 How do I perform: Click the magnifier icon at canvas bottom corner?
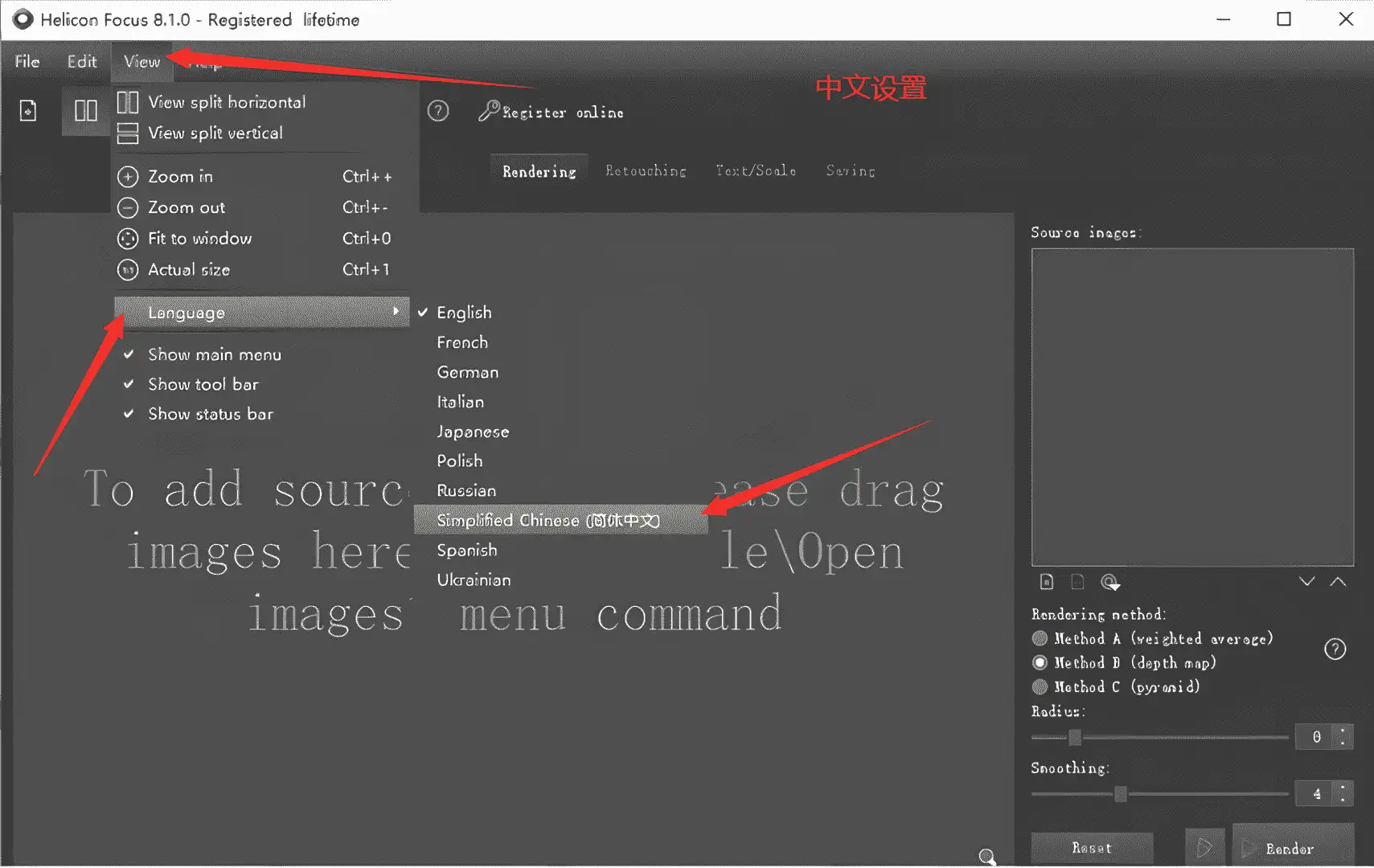987,857
